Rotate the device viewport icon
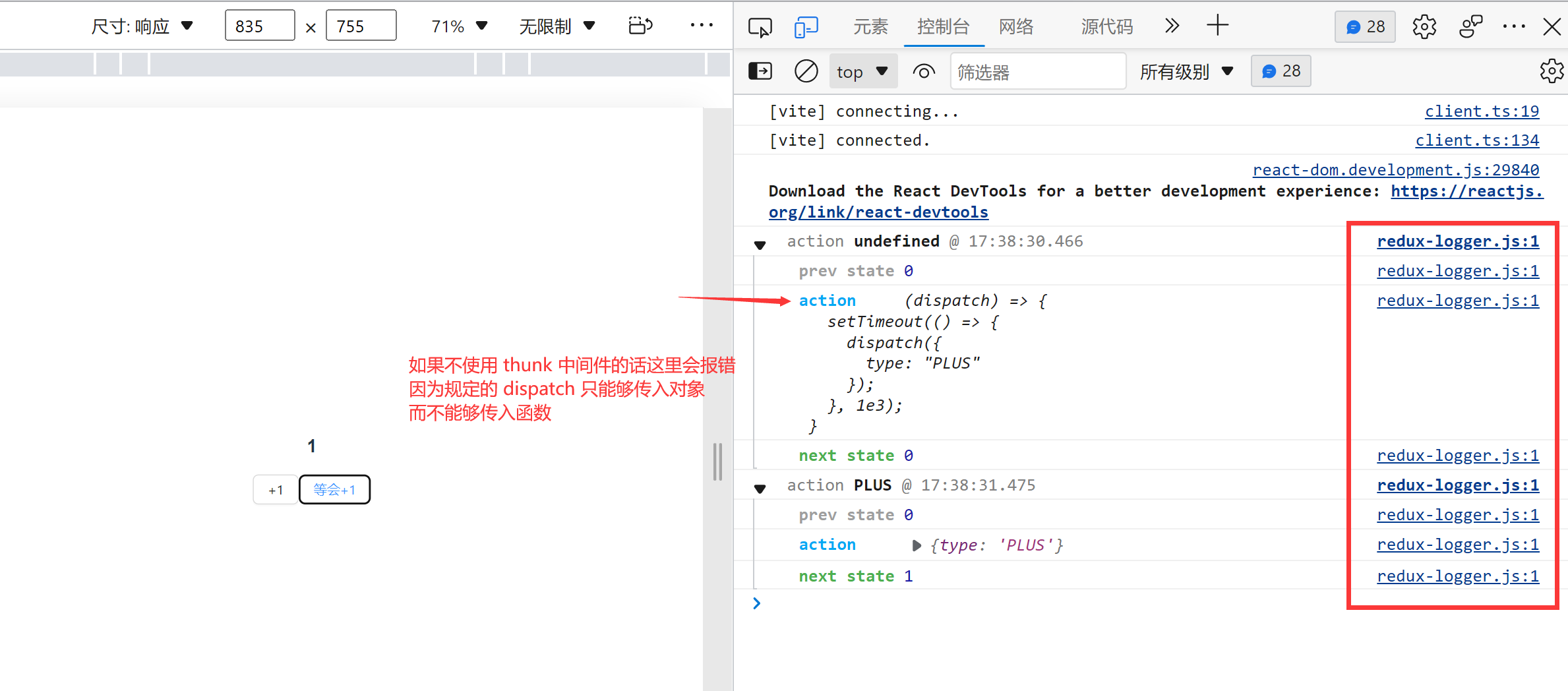This screenshot has width=1568, height=691. (x=640, y=26)
